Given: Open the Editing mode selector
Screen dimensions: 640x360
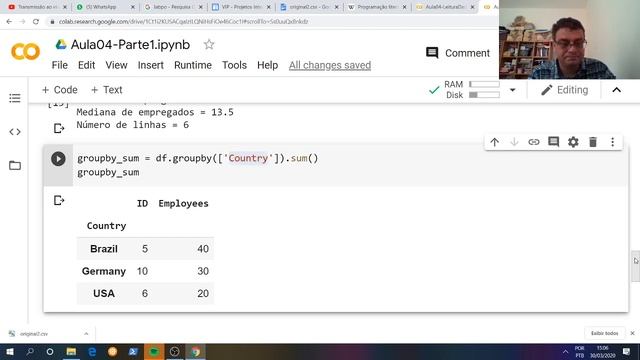Looking at the screenshot, I should (564, 90).
